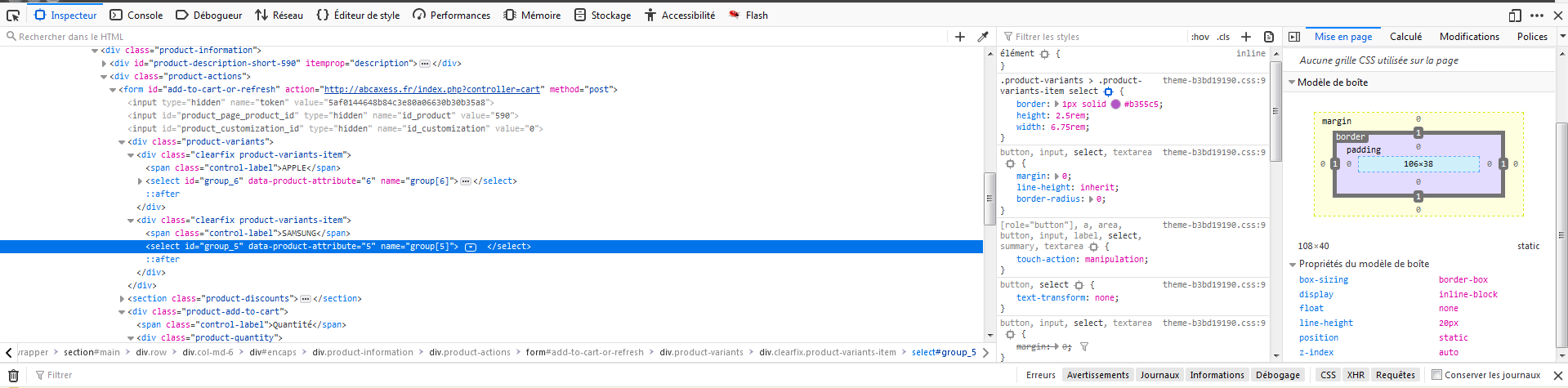Screen dimensions: 1568x388
Task: Clear the console with trash icon
Action: click(13, 376)
